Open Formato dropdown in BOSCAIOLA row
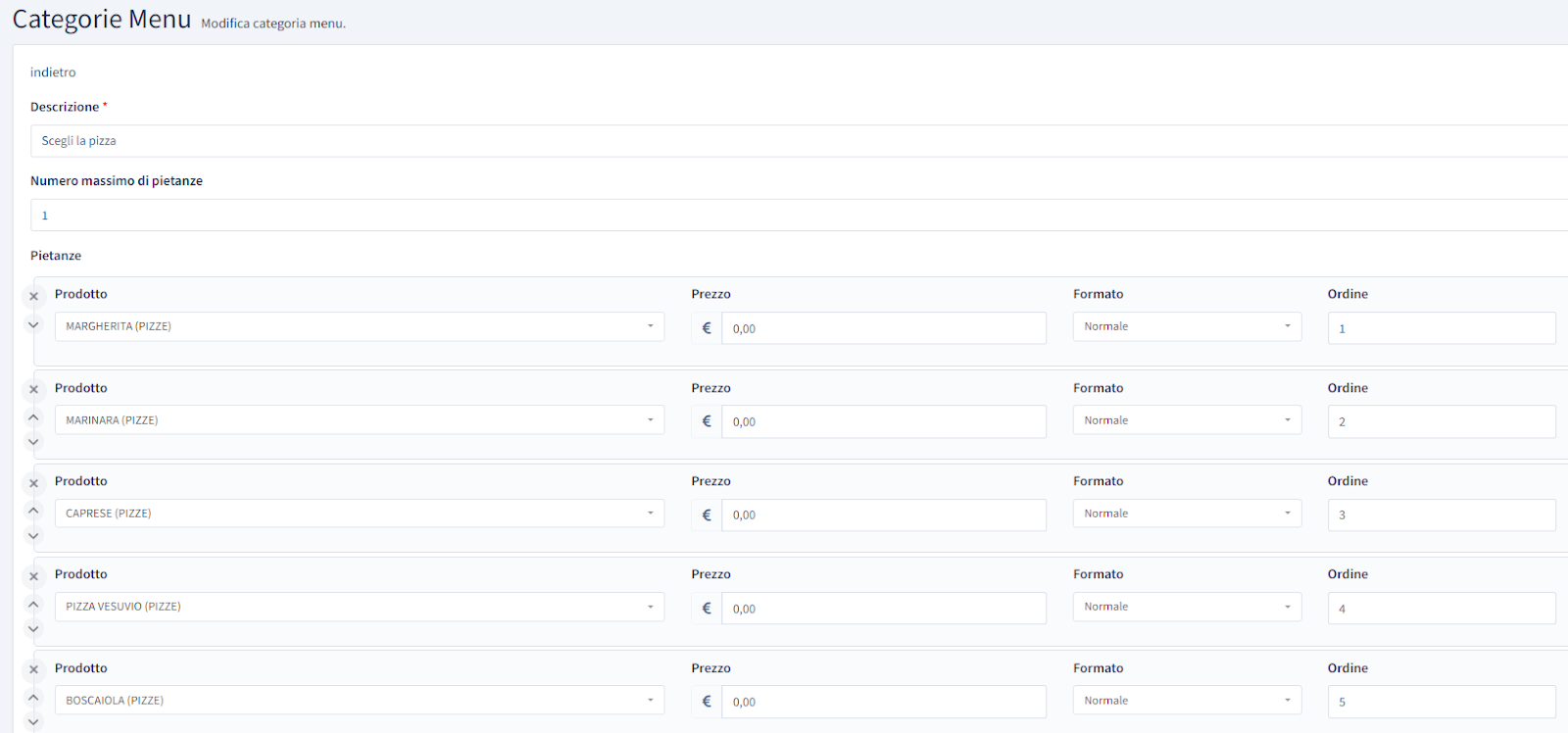Screen dimensions: 1568x733 [x=1187, y=701]
